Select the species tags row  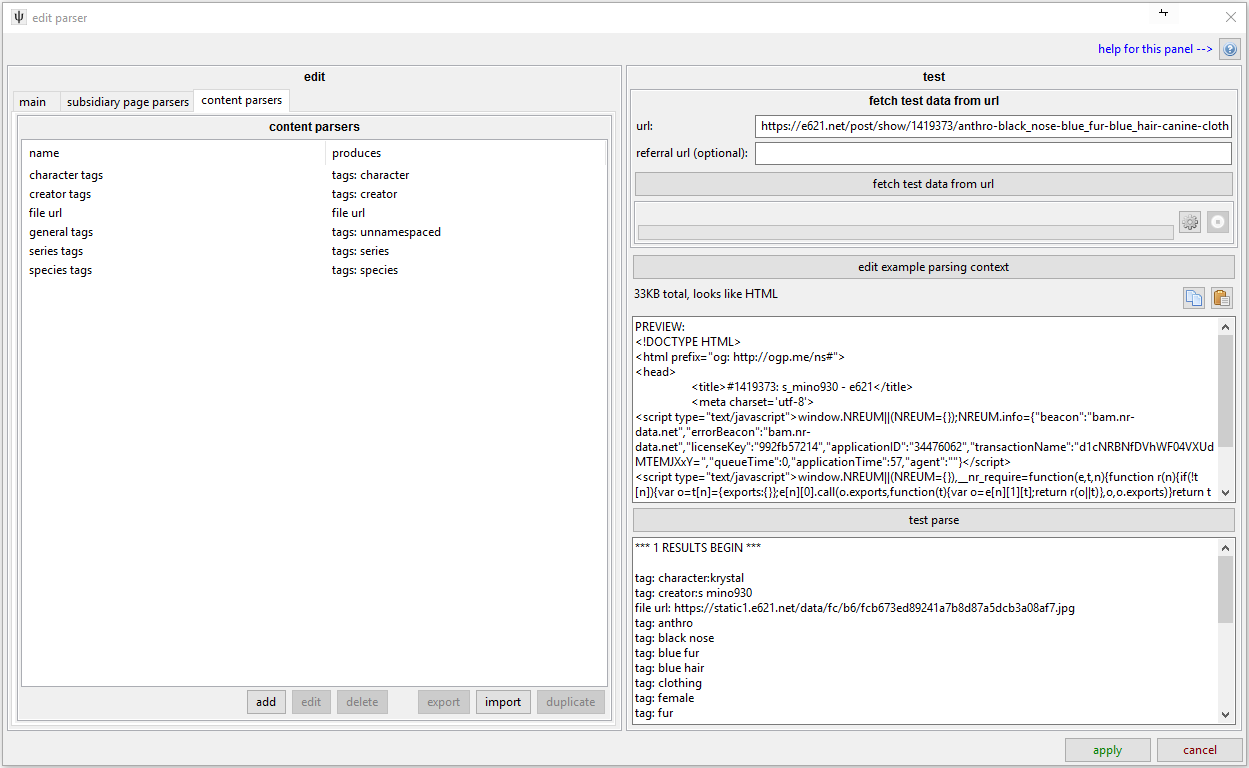click(314, 270)
